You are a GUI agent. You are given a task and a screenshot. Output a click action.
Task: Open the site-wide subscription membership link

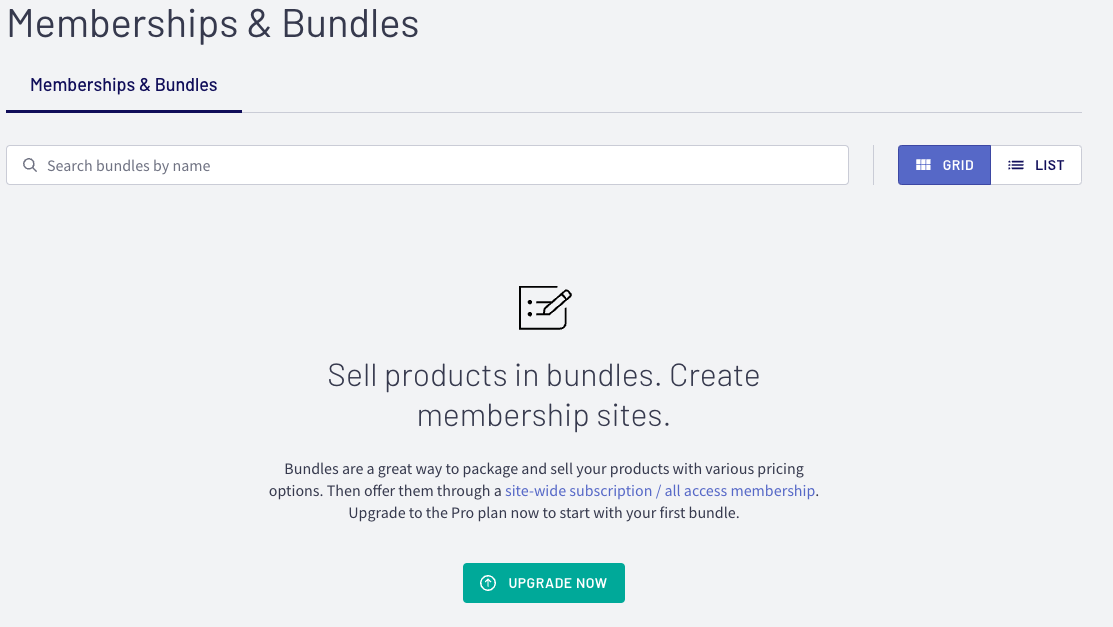pyautogui.click(x=660, y=491)
